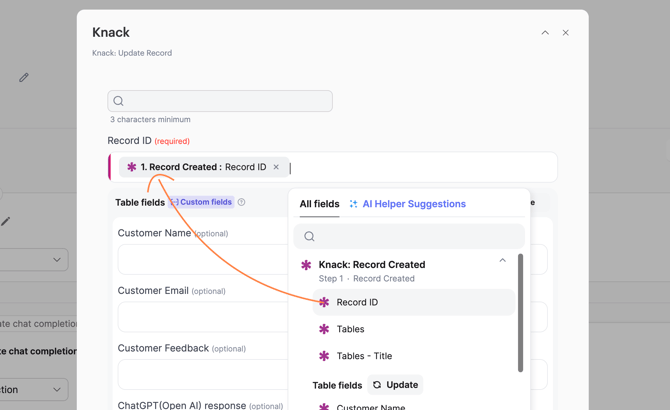Switch to the All fields tab
The image size is (670, 410).
click(319, 204)
